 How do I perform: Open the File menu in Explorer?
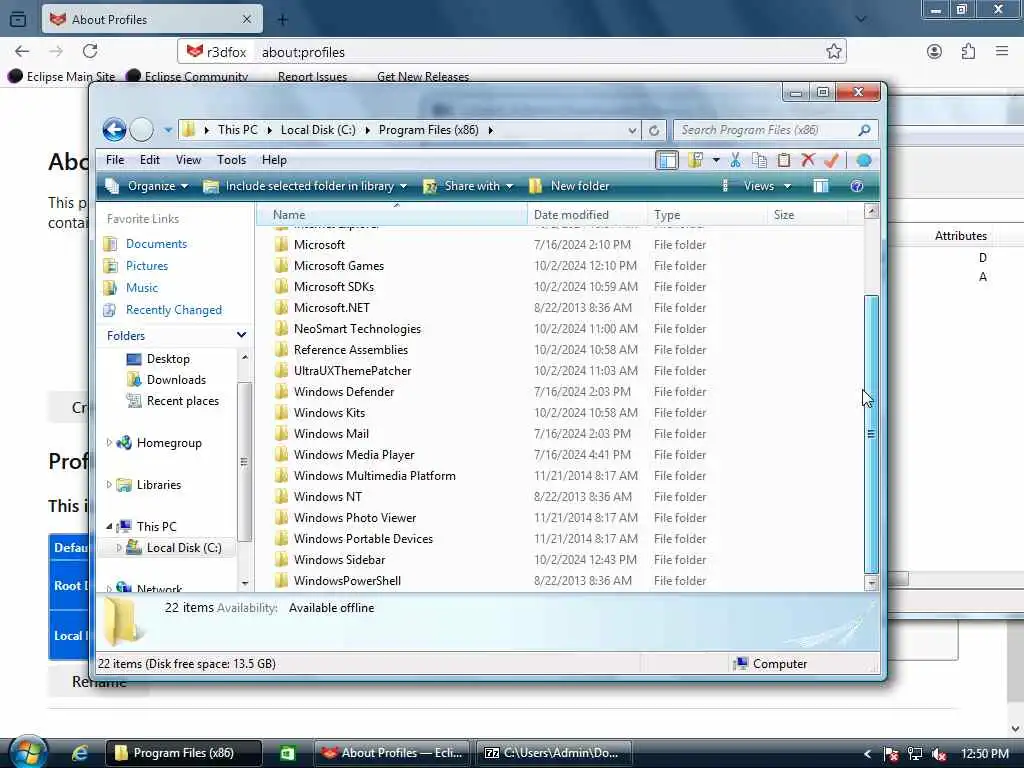point(115,160)
